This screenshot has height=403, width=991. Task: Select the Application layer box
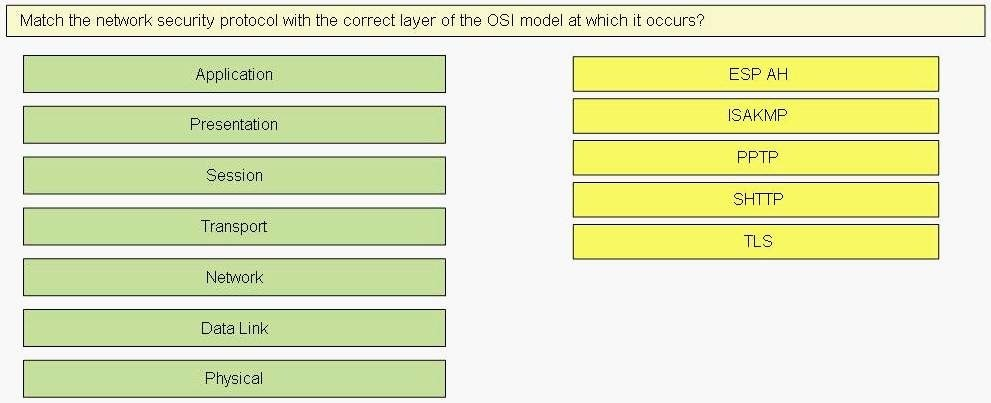[234, 74]
